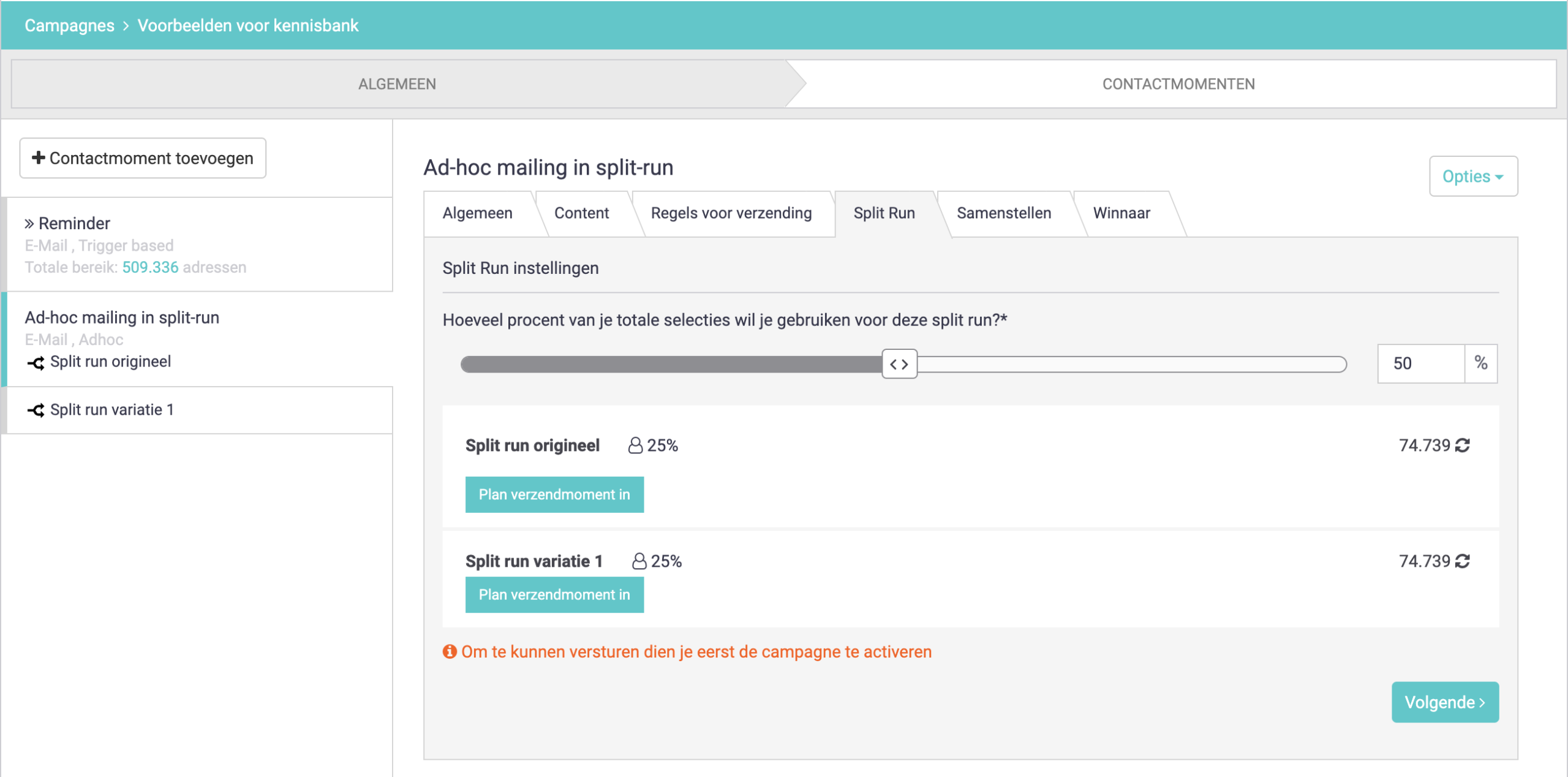Screen dimensions: 1568x777
Task: Click the 74.739 count for Split run variatie 1
Action: [x=1425, y=561]
